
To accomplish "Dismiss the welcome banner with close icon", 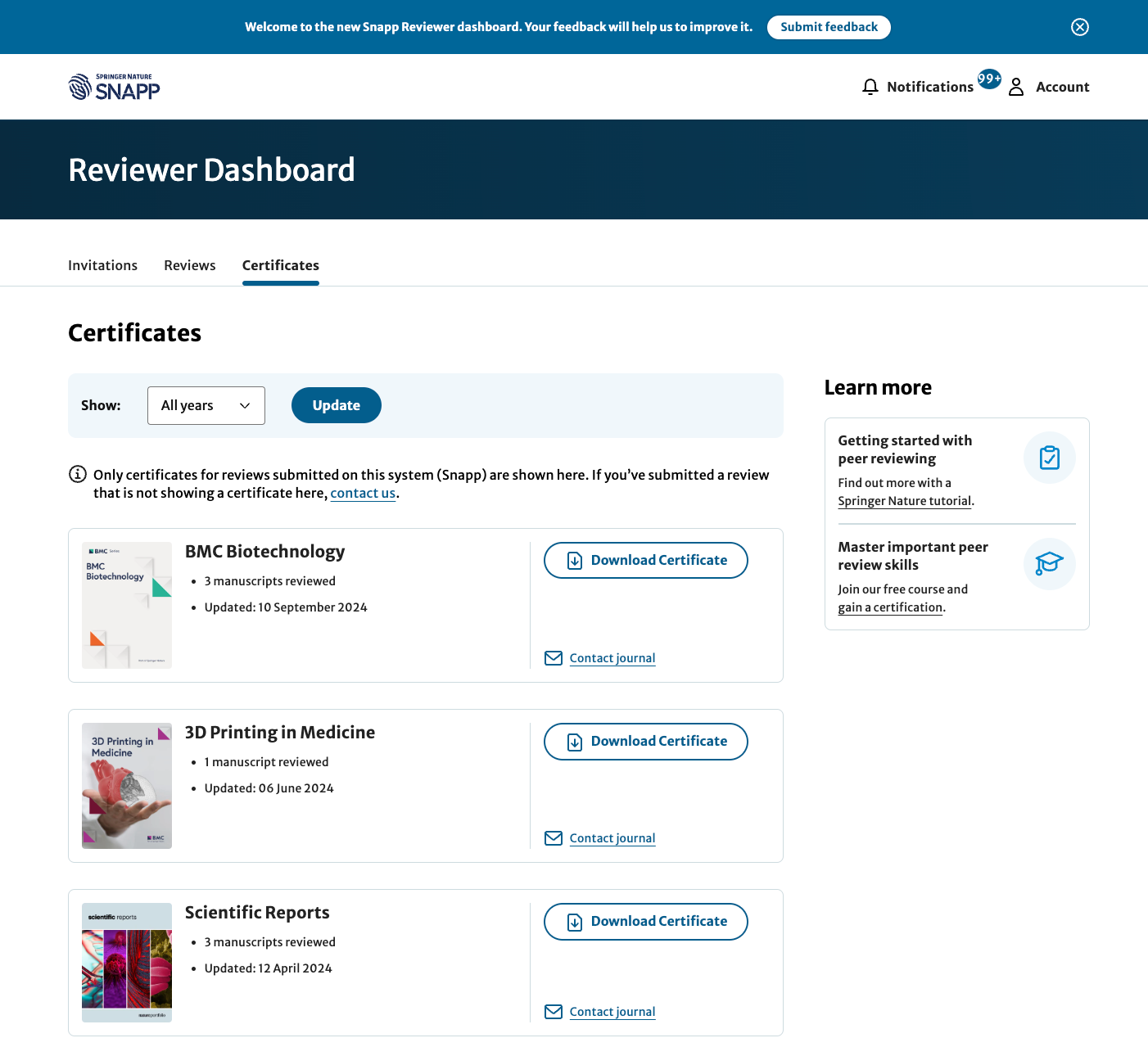I will (x=1080, y=27).
